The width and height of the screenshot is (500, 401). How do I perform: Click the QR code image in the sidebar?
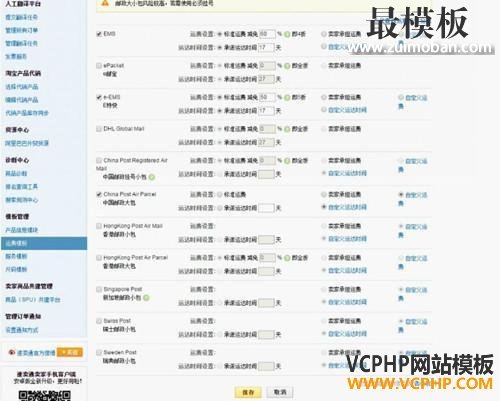click(45, 395)
